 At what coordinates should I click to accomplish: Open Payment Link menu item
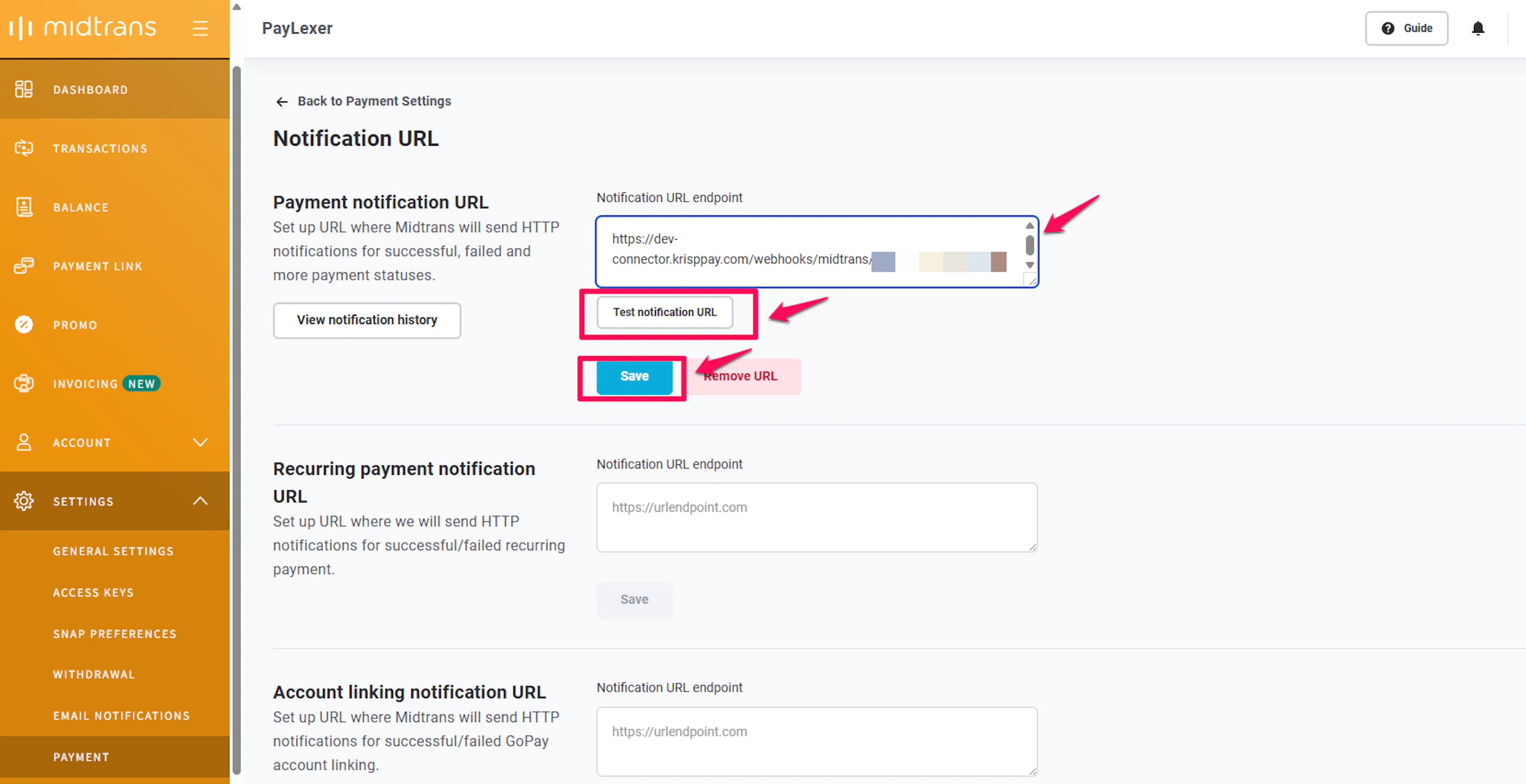coord(114,266)
